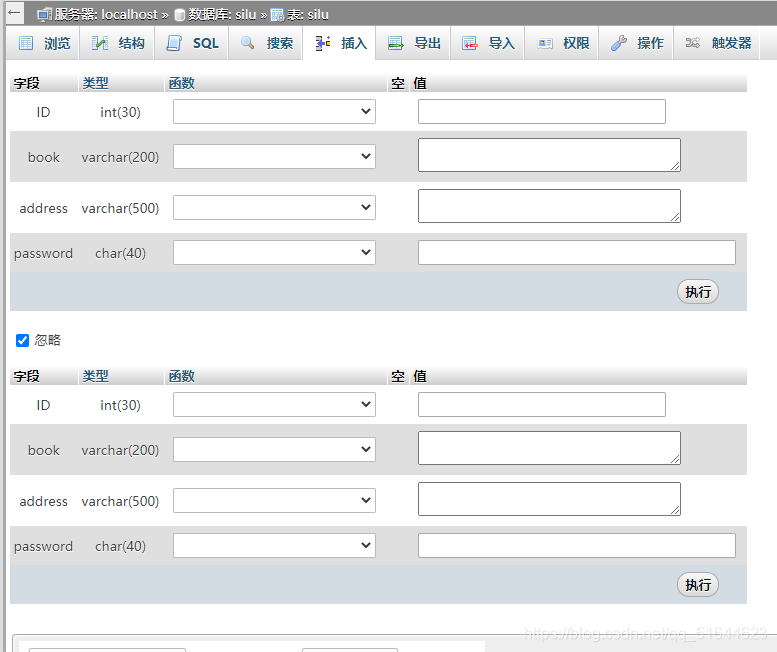This screenshot has width=777, height=652.
Task: Focus the second password value field
Action: click(577, 546)
